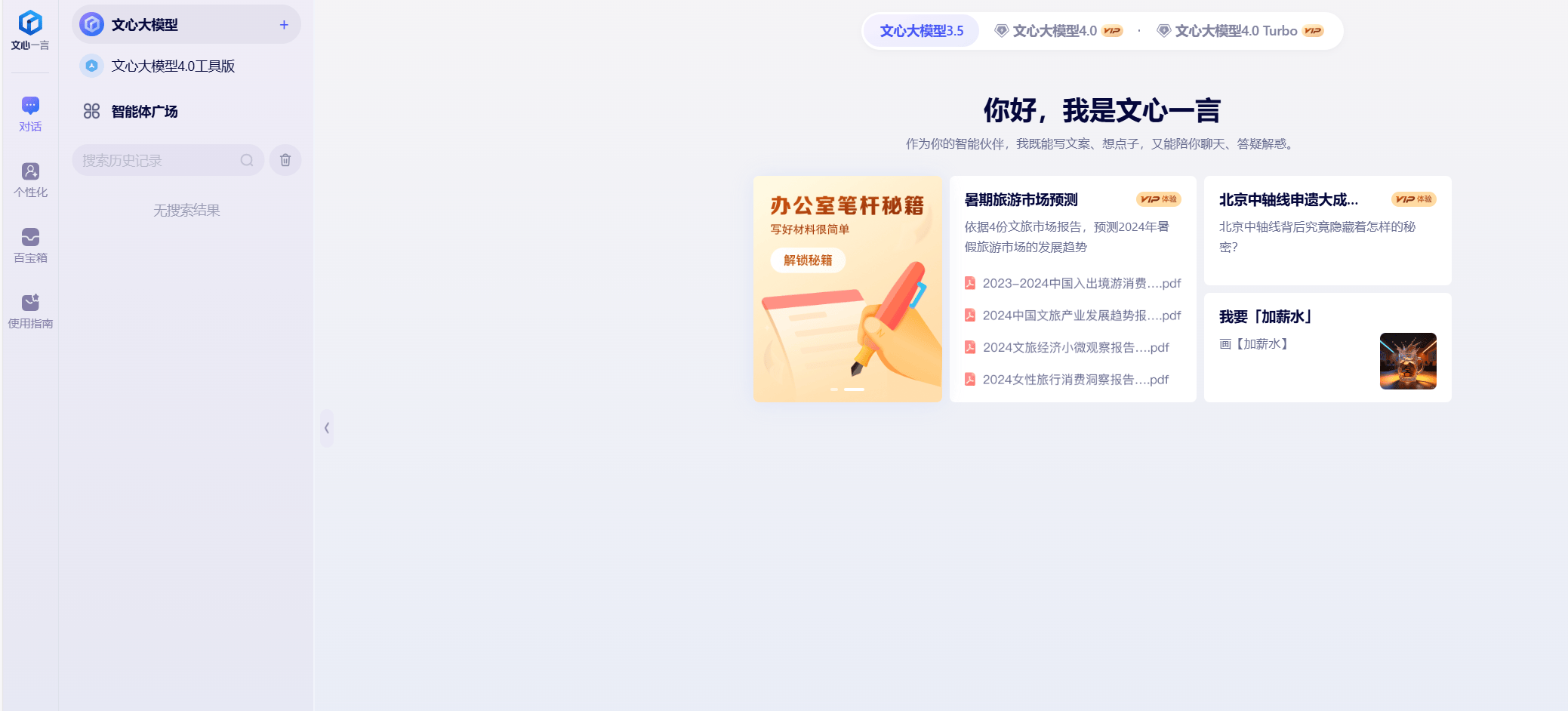Open the 使用指南 usage guide
Image resolution: width=1568 pixels, height=711 pixels.
(x=30, y=311)
